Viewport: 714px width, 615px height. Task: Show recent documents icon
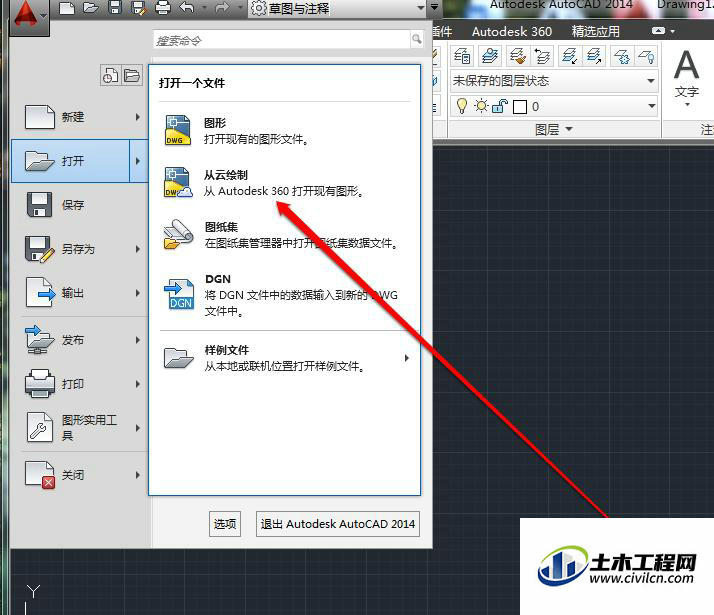point(110,75)
